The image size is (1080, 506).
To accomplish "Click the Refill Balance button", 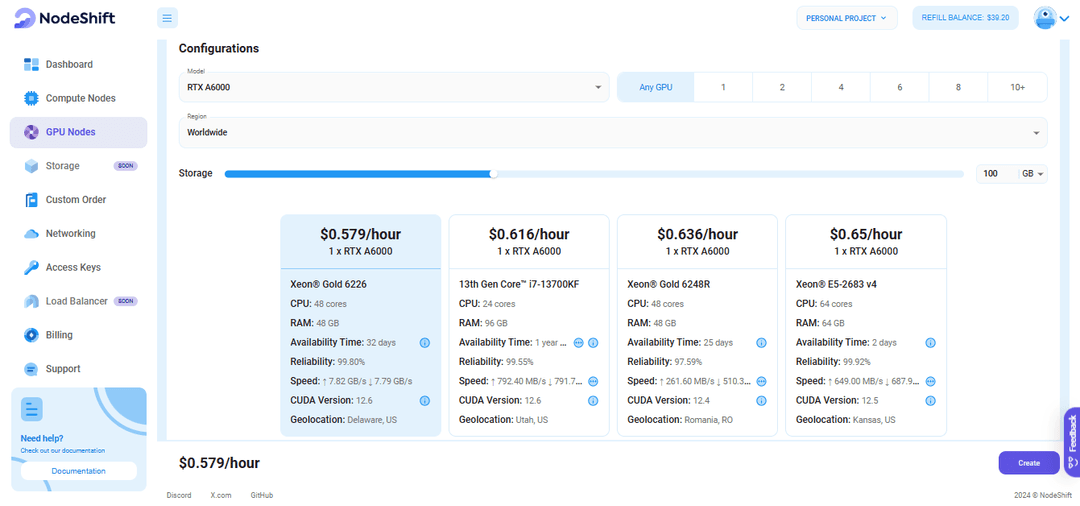I will coord(964,18).
